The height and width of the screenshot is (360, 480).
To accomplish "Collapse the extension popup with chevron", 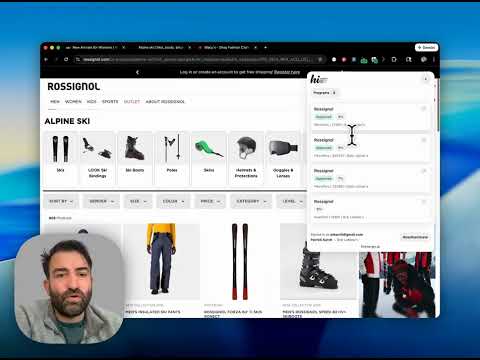I will 425,79.
